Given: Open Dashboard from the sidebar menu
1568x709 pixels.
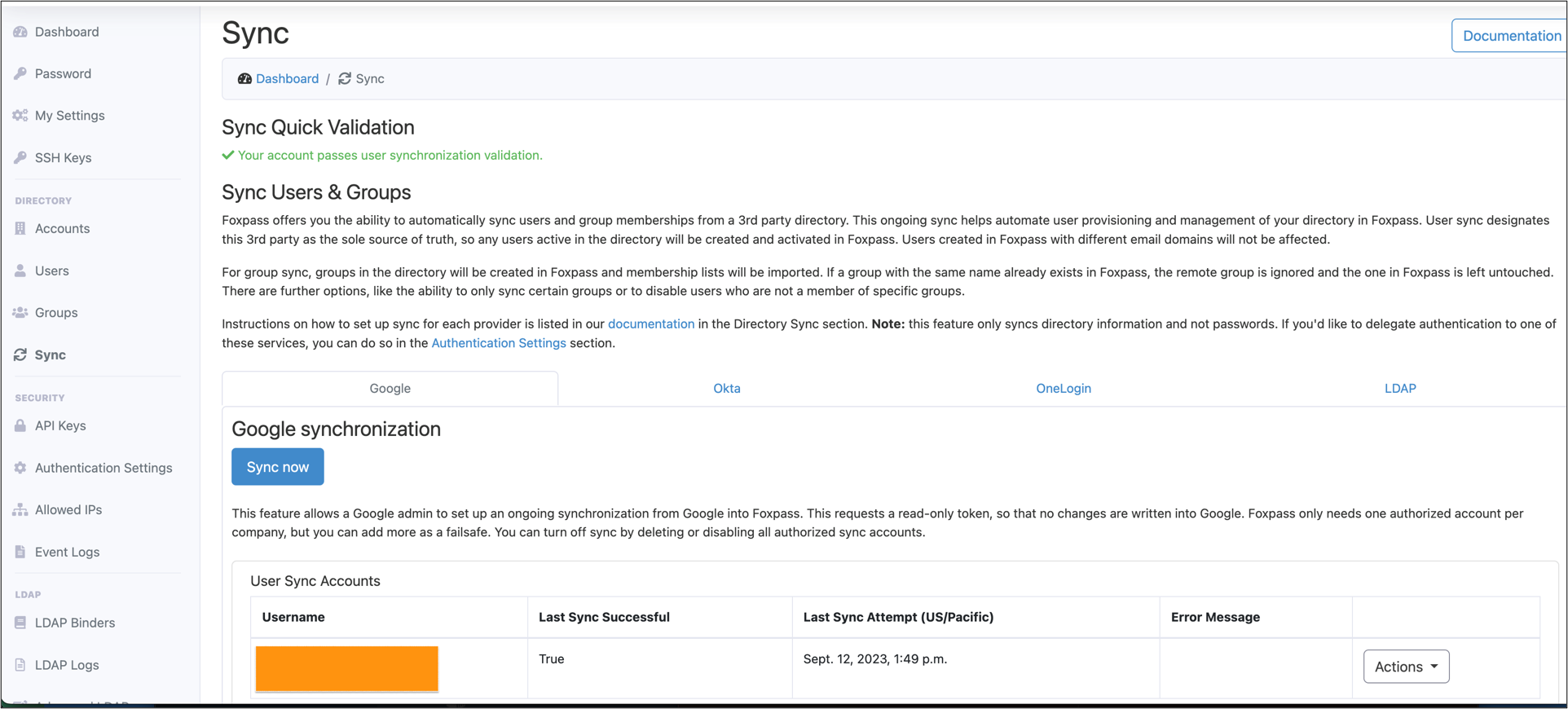Looking at the screenshot, I should coord(67,32).
